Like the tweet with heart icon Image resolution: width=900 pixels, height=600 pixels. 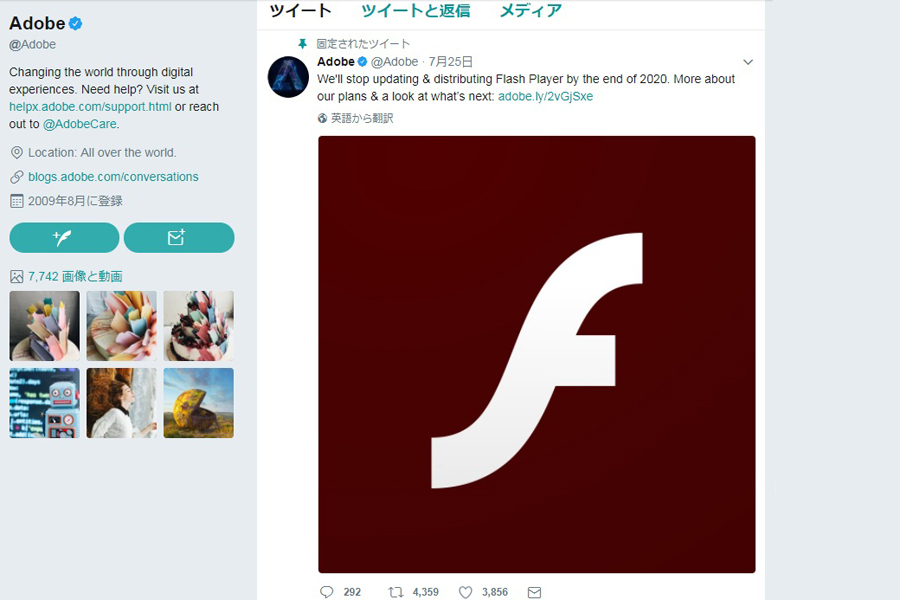coord(465,592)
